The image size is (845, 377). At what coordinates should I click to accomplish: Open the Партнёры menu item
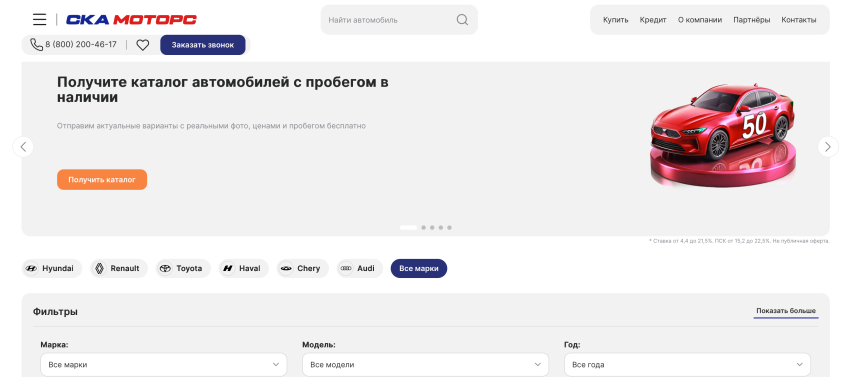click(x=752, y=20)
